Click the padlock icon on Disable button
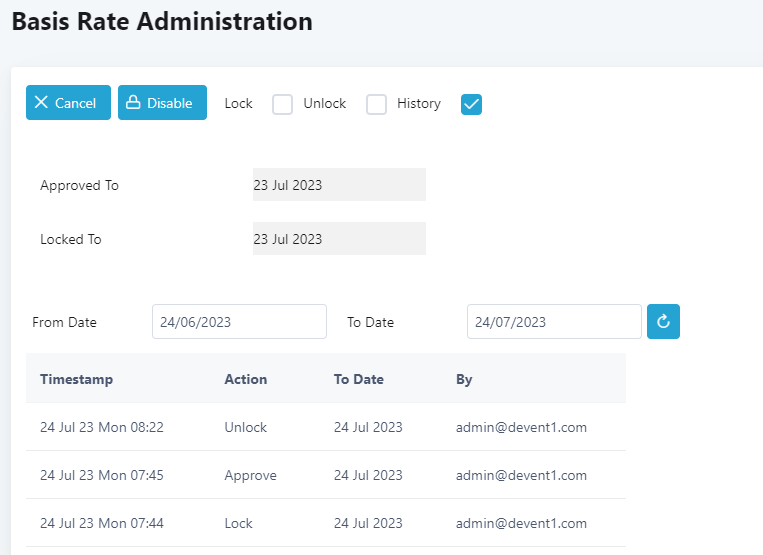Image resolution: width=763 pixels, height=555 pixels. (133, 102)
